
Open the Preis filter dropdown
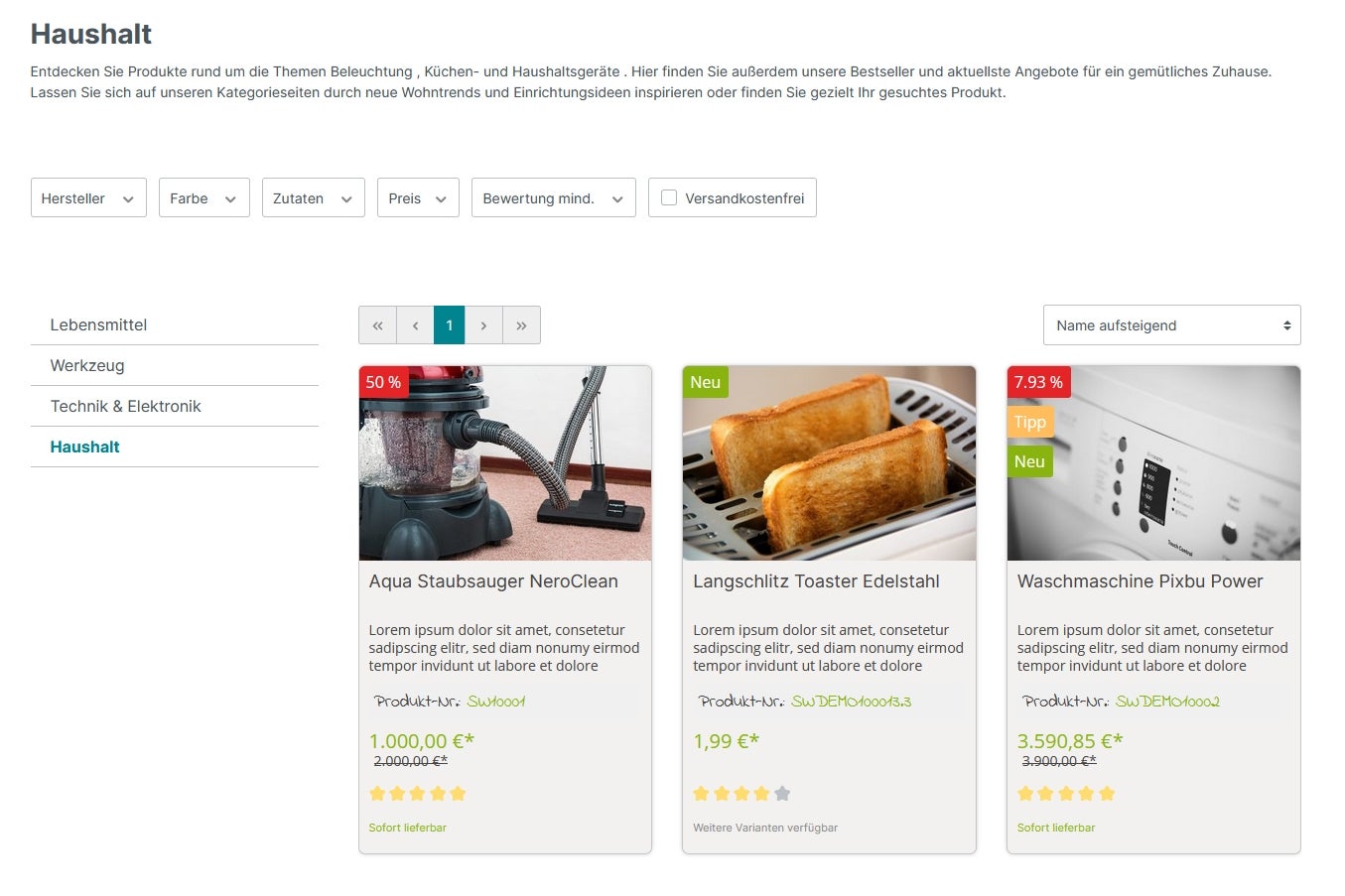(418, 197)
